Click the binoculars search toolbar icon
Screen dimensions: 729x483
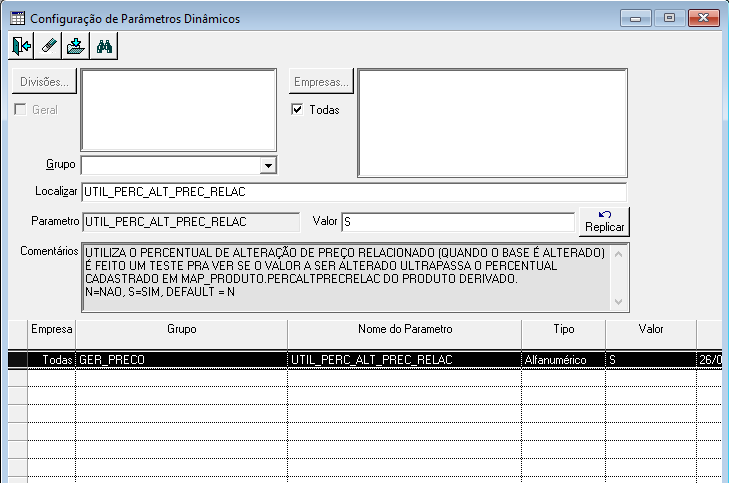[104, 46]
